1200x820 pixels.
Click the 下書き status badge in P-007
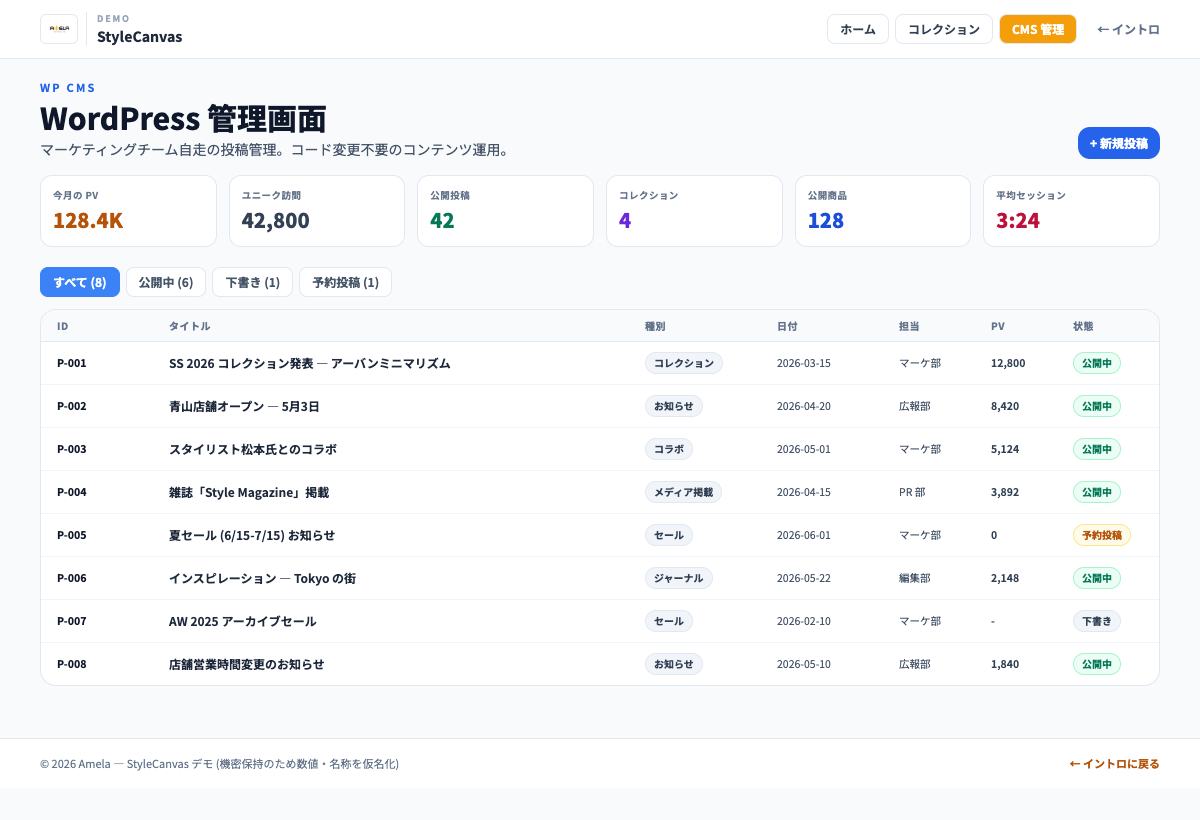pos(1097,621)
